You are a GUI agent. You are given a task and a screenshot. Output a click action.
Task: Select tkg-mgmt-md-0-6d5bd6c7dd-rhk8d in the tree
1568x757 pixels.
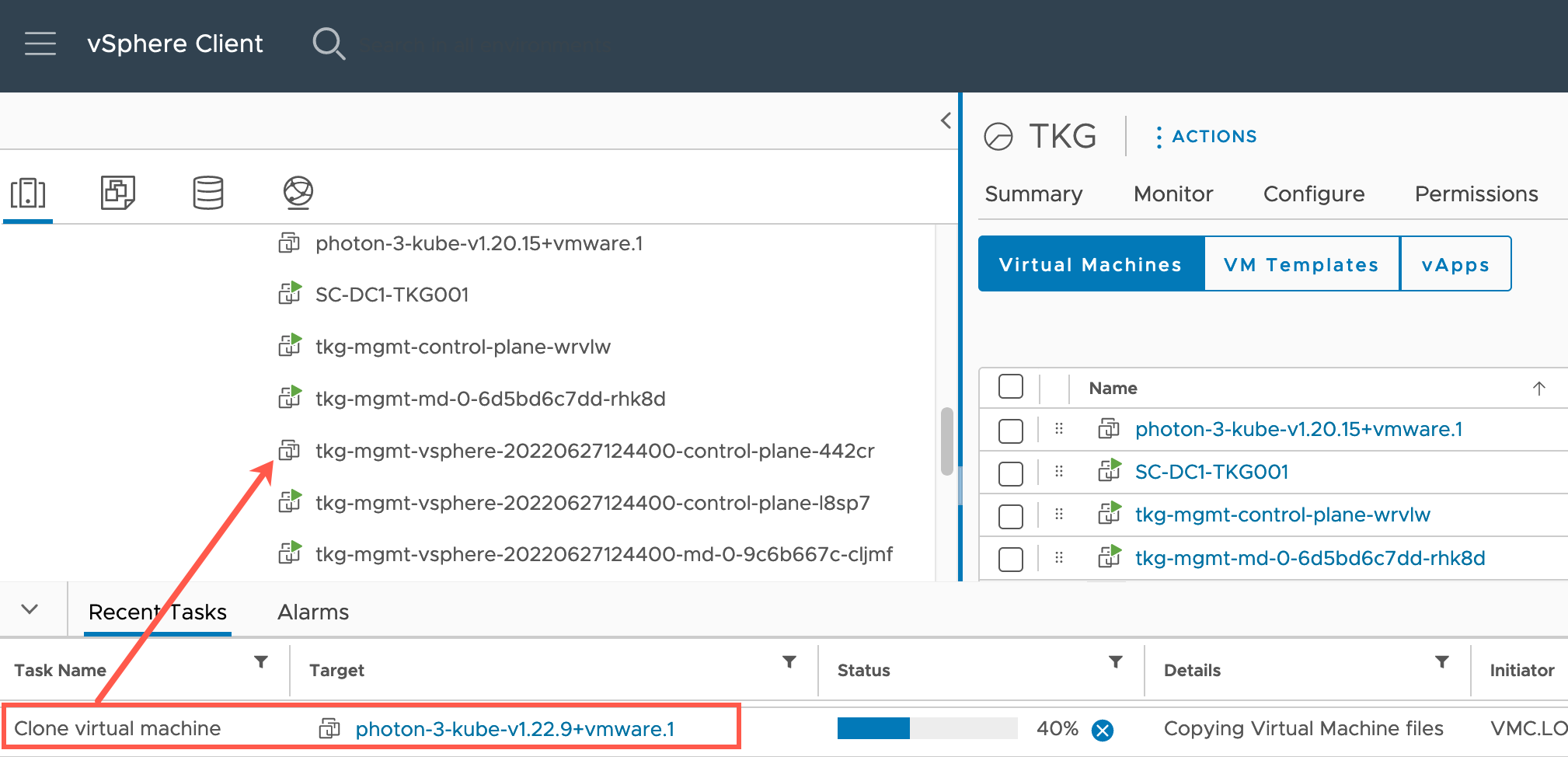coord(490,399)
